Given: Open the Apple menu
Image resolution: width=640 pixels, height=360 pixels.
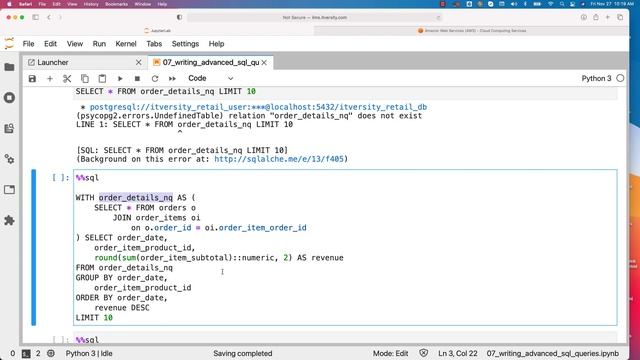Looking at the screenshot, I should coord(9,4).
